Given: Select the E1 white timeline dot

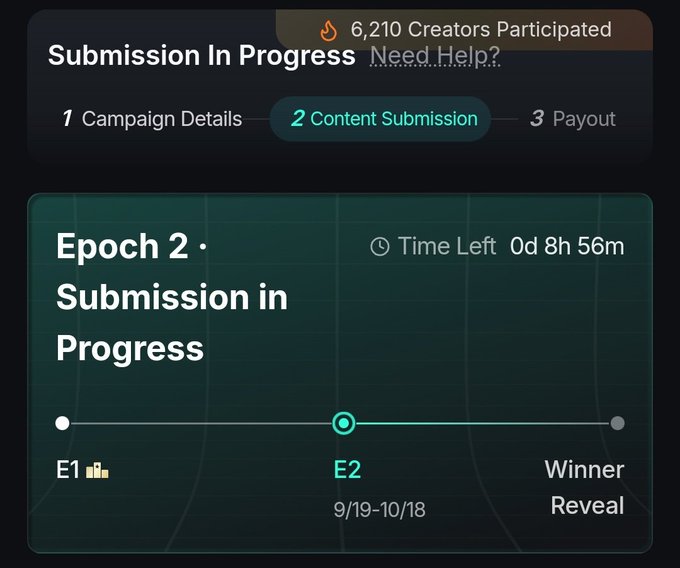Looking at the screenshot, I should pos(62,423).
